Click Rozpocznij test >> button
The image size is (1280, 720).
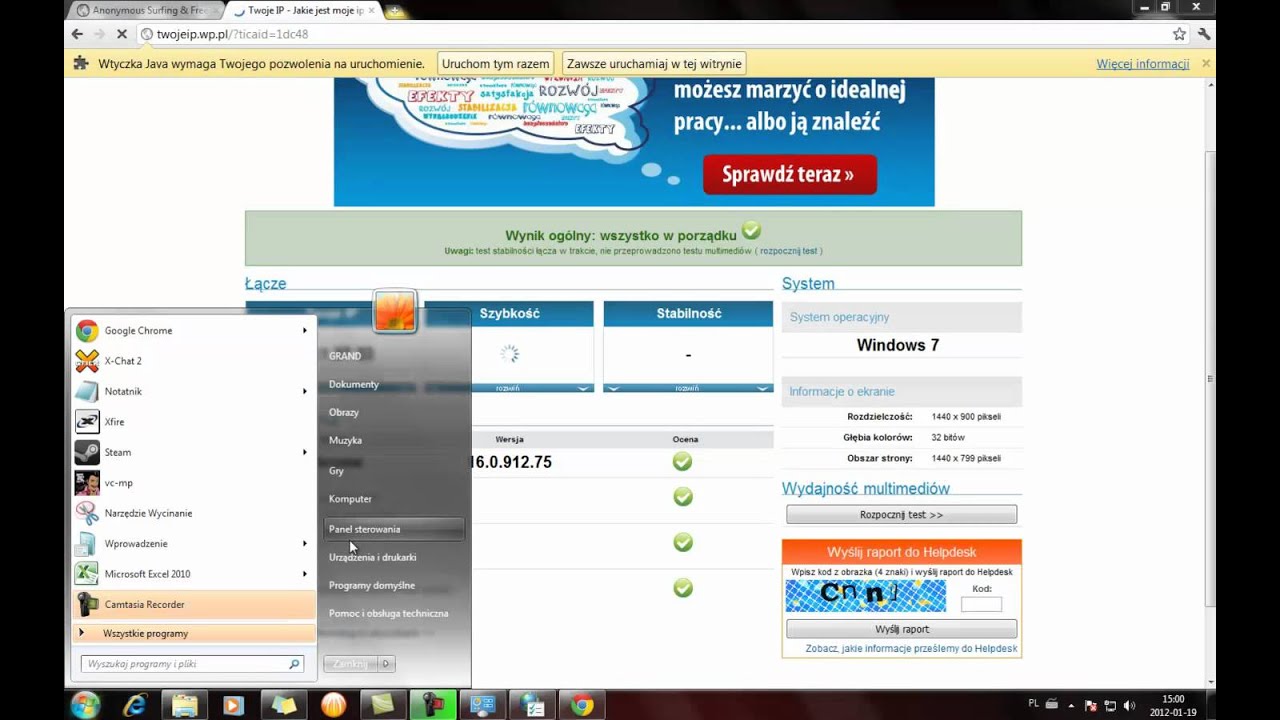[901, 515]
